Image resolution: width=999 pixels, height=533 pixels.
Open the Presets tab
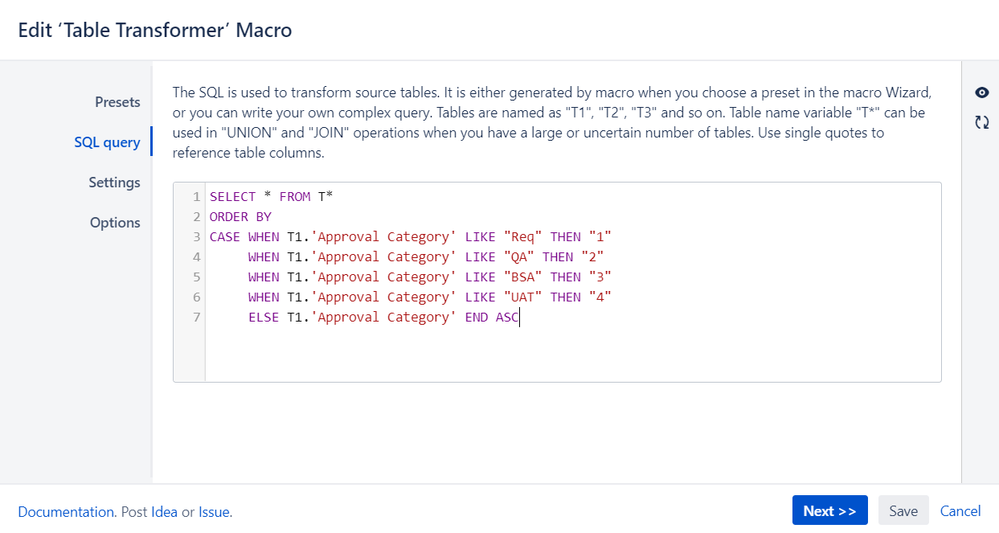click(x=117, y=102)
